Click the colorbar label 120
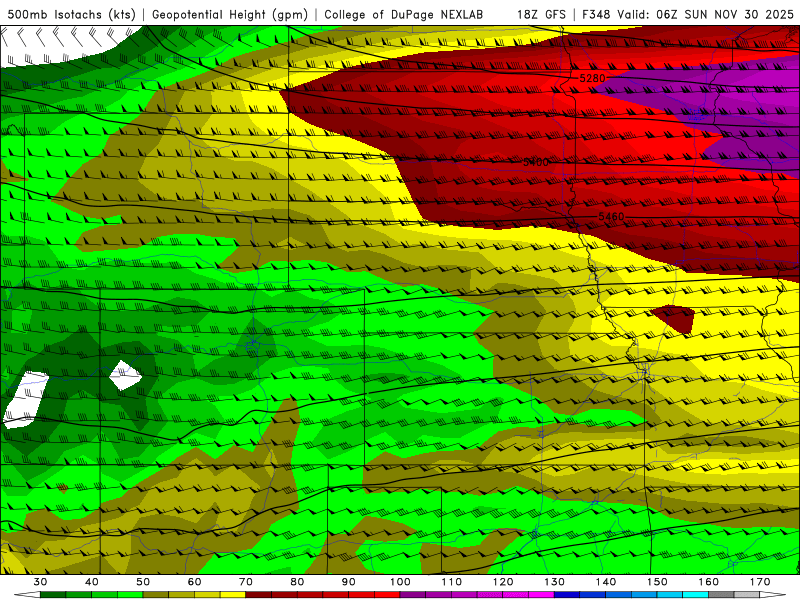 (x=503, y=582)
